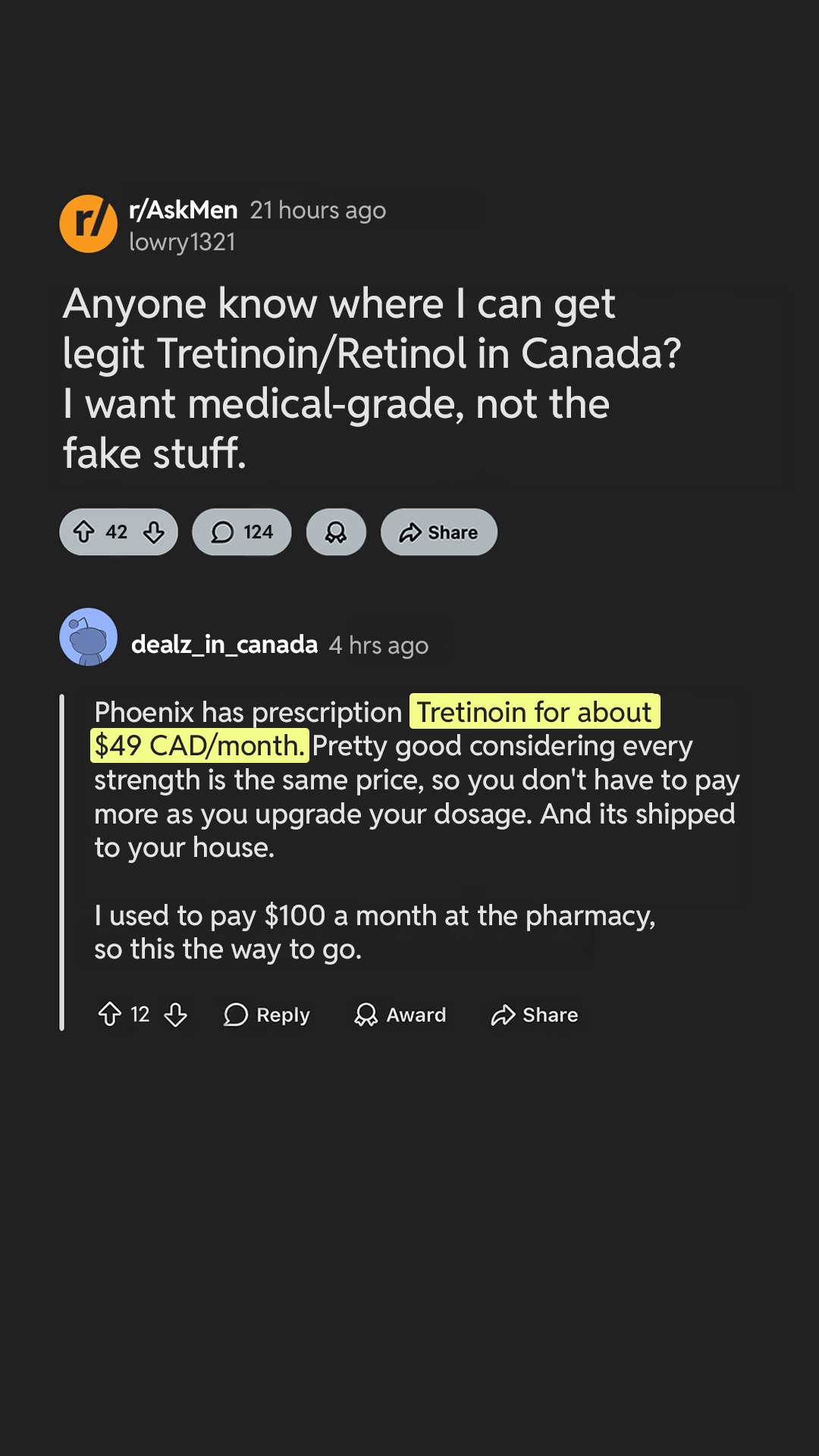Screen dimensions: 819x1456
Task: Downvote dealz_in_canada's comment
Action: pos(176,1015)
